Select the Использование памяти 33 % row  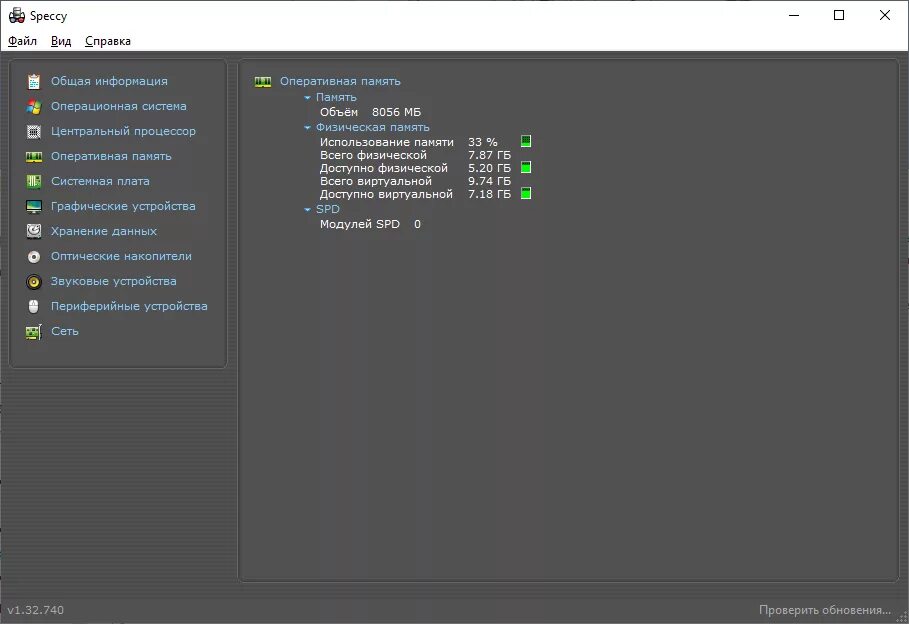coord(409,142)
